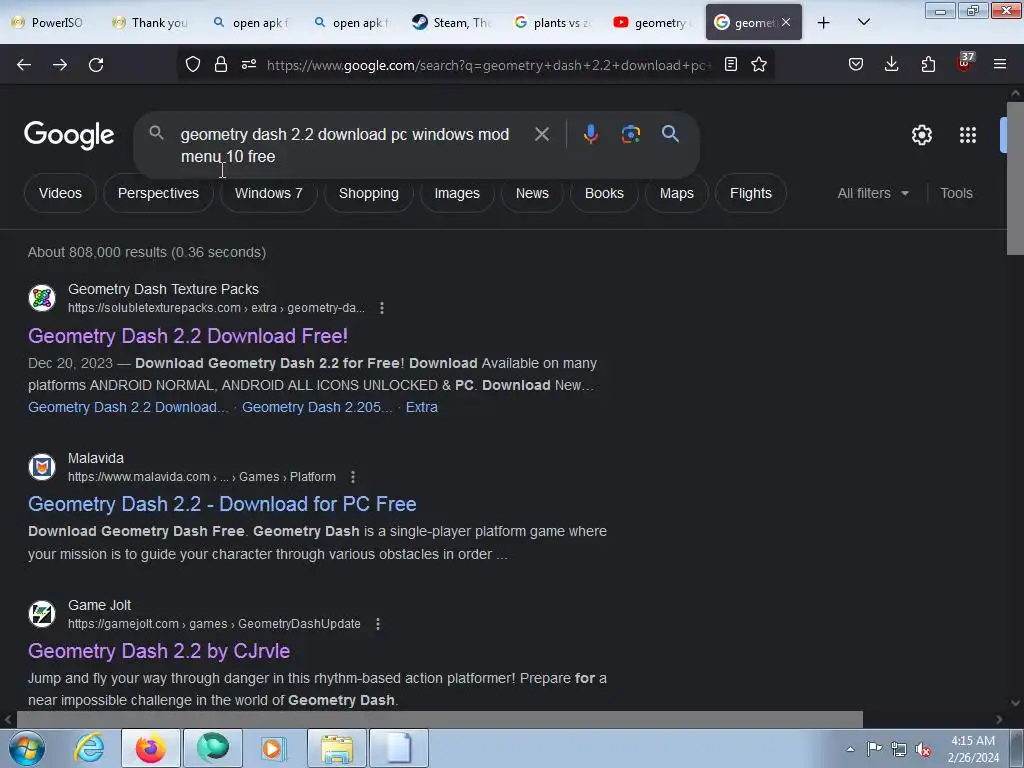Filter results by Images
This screenshot has width=1024, height=768.
pos(457,193)
